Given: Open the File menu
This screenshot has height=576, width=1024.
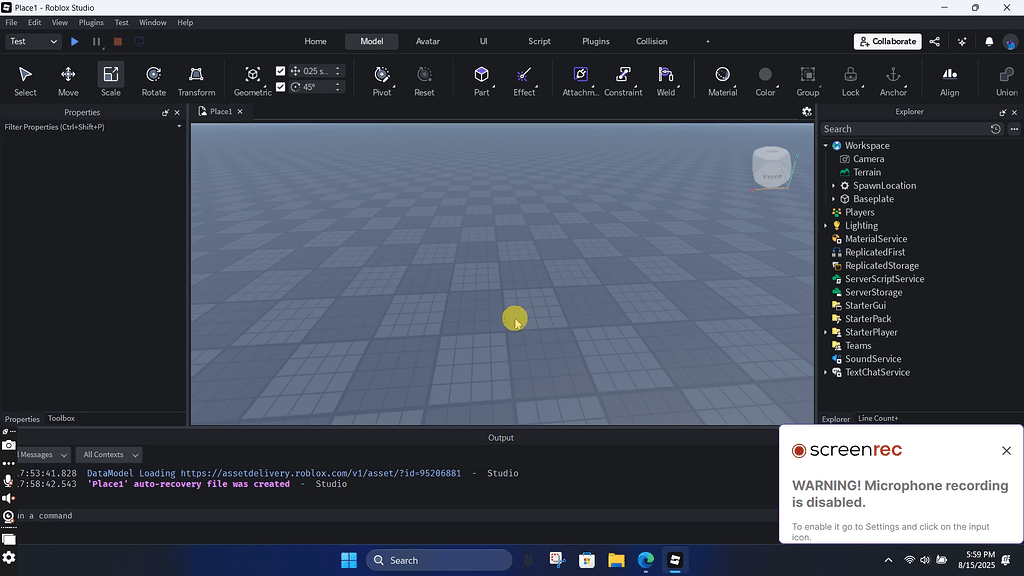Looking at the screenshot, I should coord(11,22).
